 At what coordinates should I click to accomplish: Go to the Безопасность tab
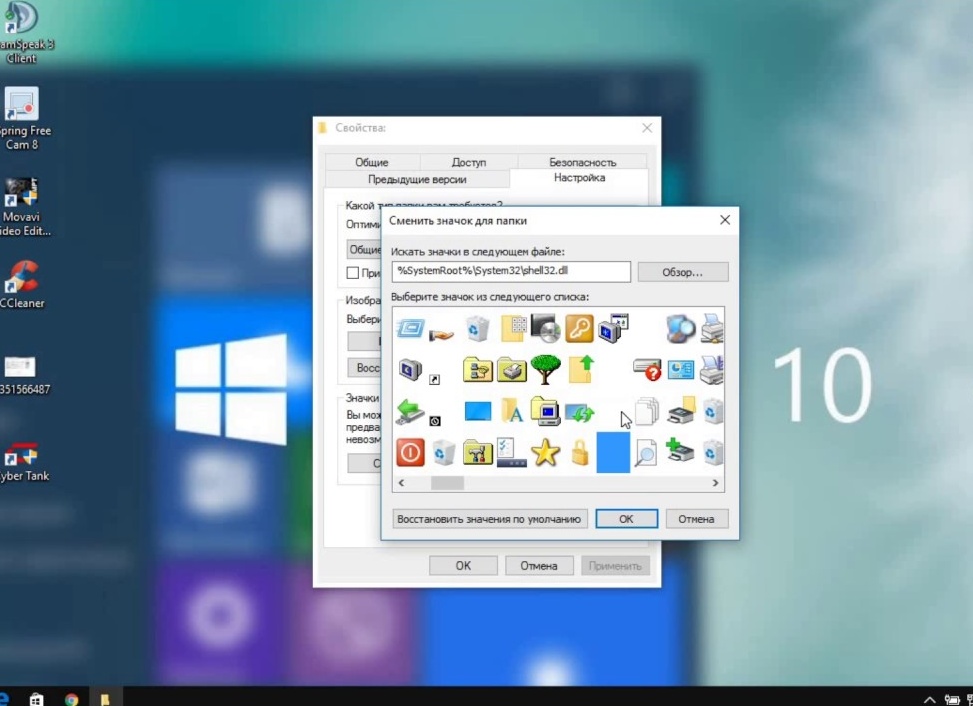582,162
